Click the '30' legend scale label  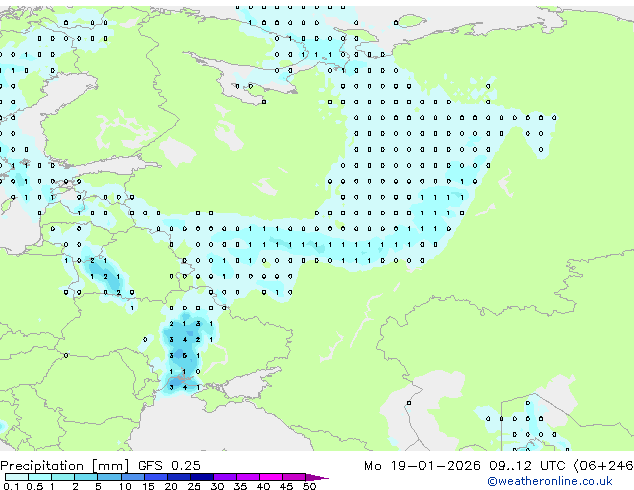[x=217, y=486]
